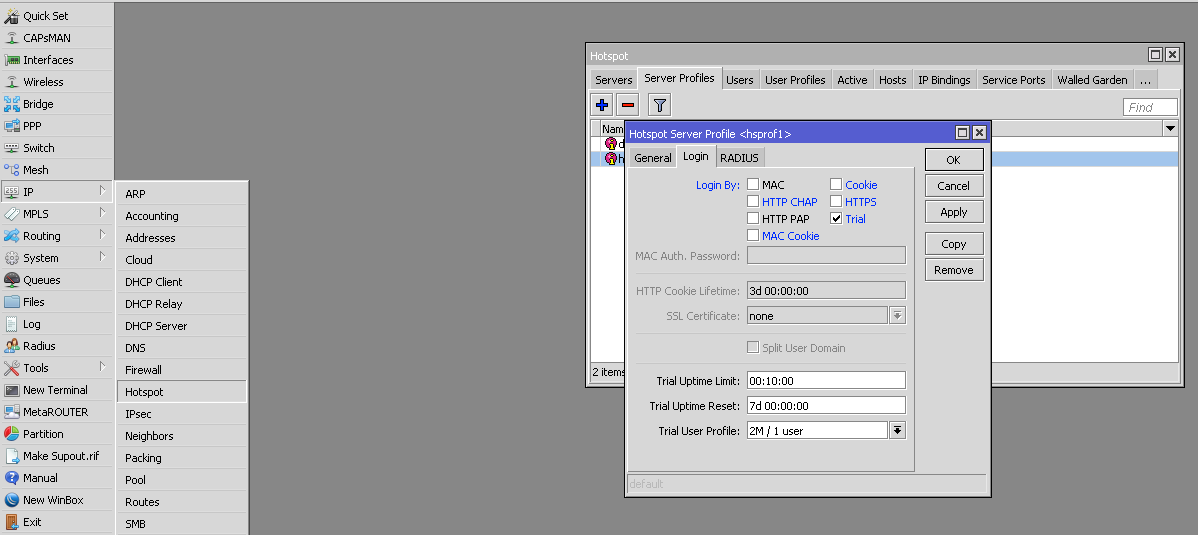Select the Wireless sidebar icon
Viewport: 1198px width, 535px height.
(x=12, y=82)
